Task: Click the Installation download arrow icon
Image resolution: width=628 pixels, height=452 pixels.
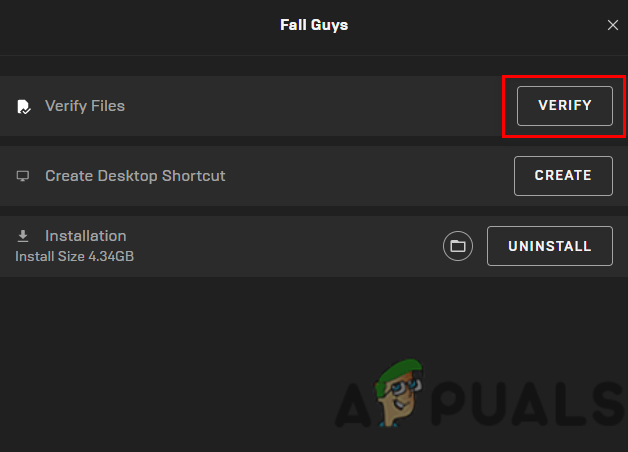Action: pos(23,236)
